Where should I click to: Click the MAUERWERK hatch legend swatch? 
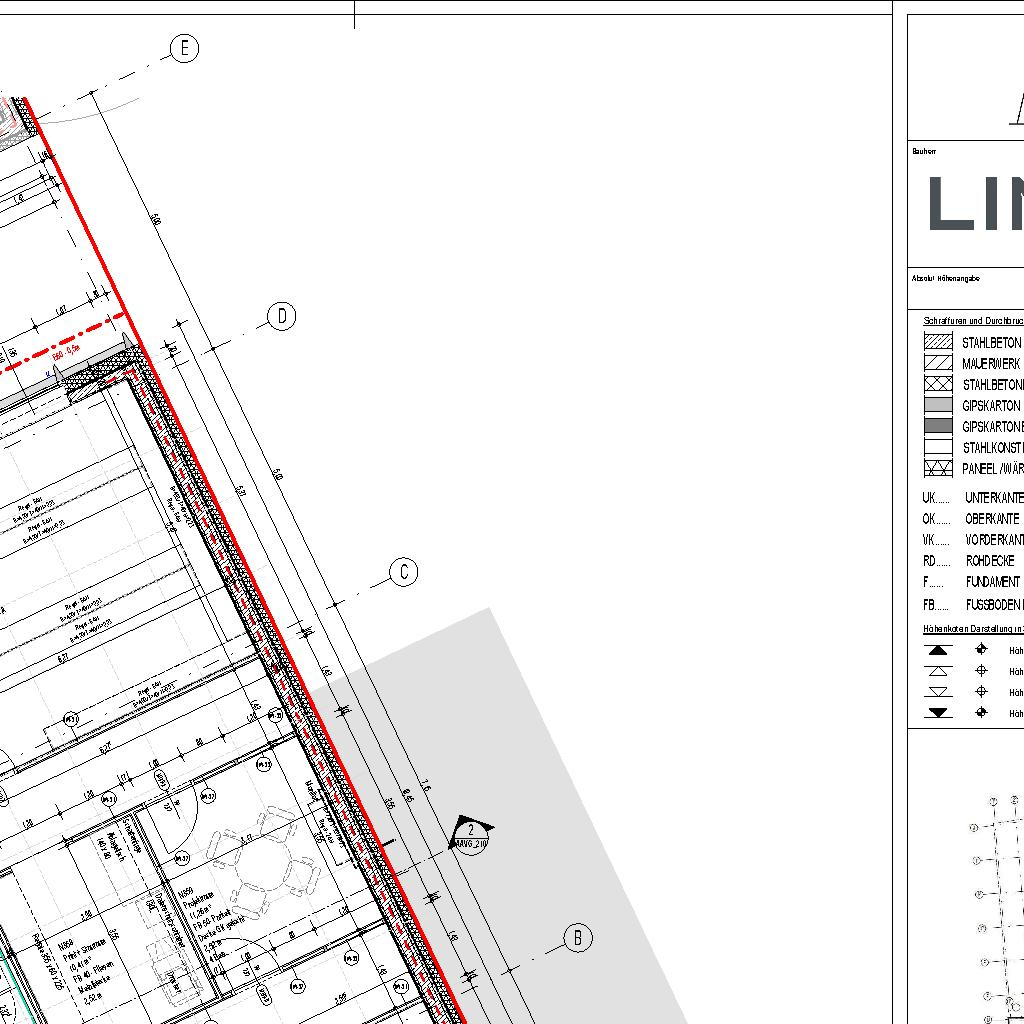coord(938,362)
